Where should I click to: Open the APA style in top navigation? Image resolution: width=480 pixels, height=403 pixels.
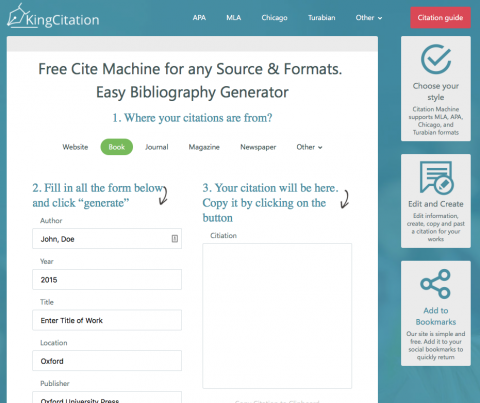click(199, 18)
